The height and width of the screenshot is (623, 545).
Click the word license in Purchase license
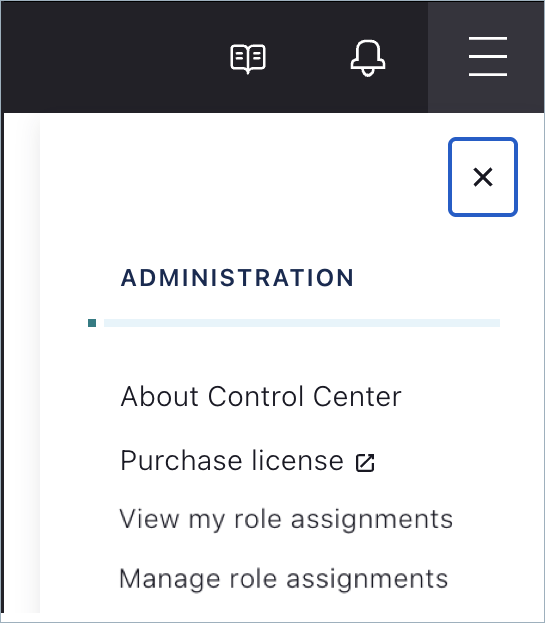[297, 460]
